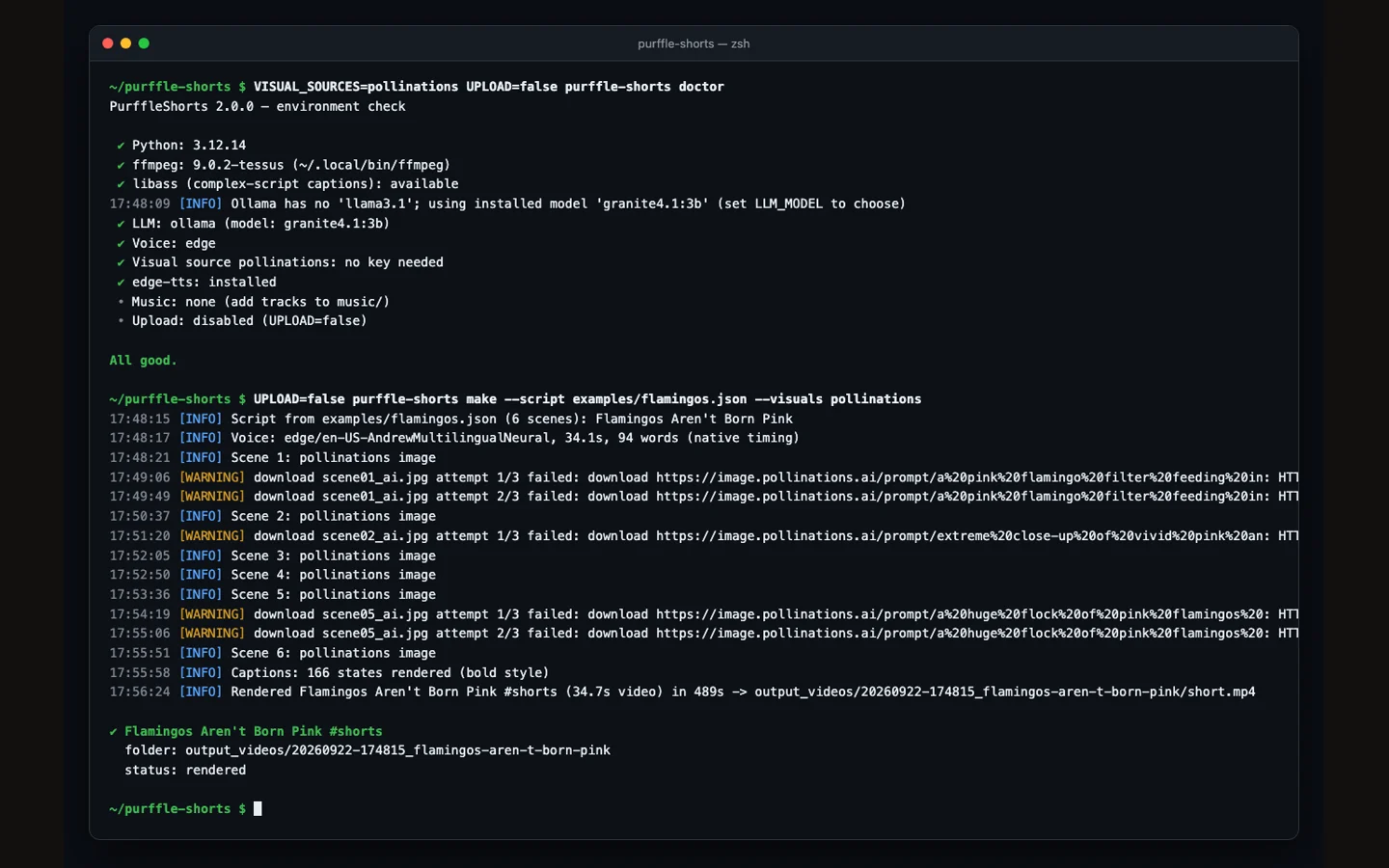Viewport: 1389px width, 868px height.
Task: Click the 'folder: output_videos/20260922-174815' line
Action: (x=368, y=750)
